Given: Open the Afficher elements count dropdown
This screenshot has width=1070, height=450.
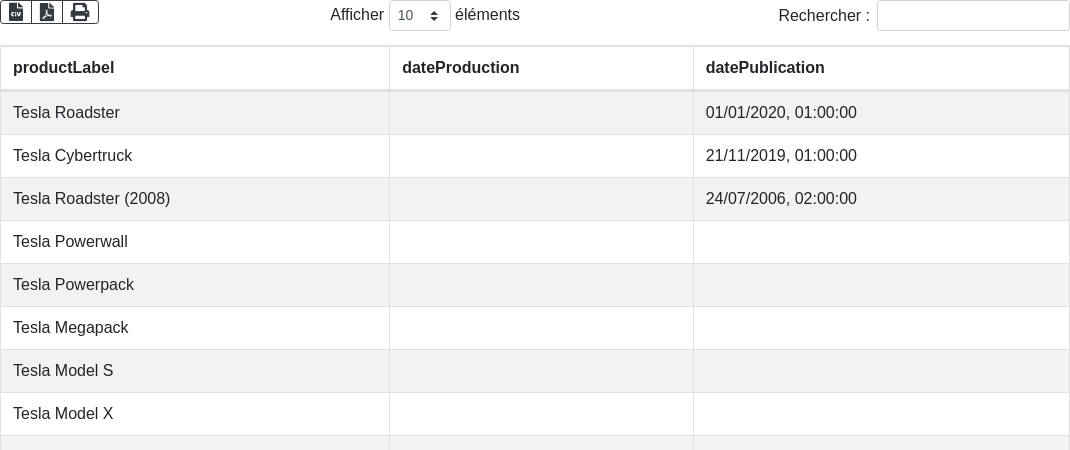Looking at the screenshot, I should click(419, 16).
